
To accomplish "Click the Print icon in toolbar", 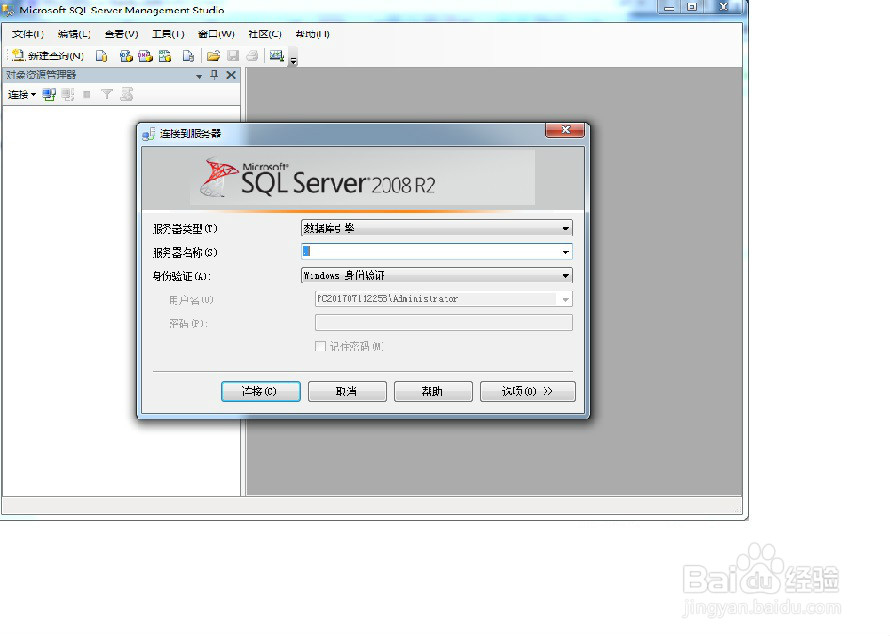I will pos(252,56).
